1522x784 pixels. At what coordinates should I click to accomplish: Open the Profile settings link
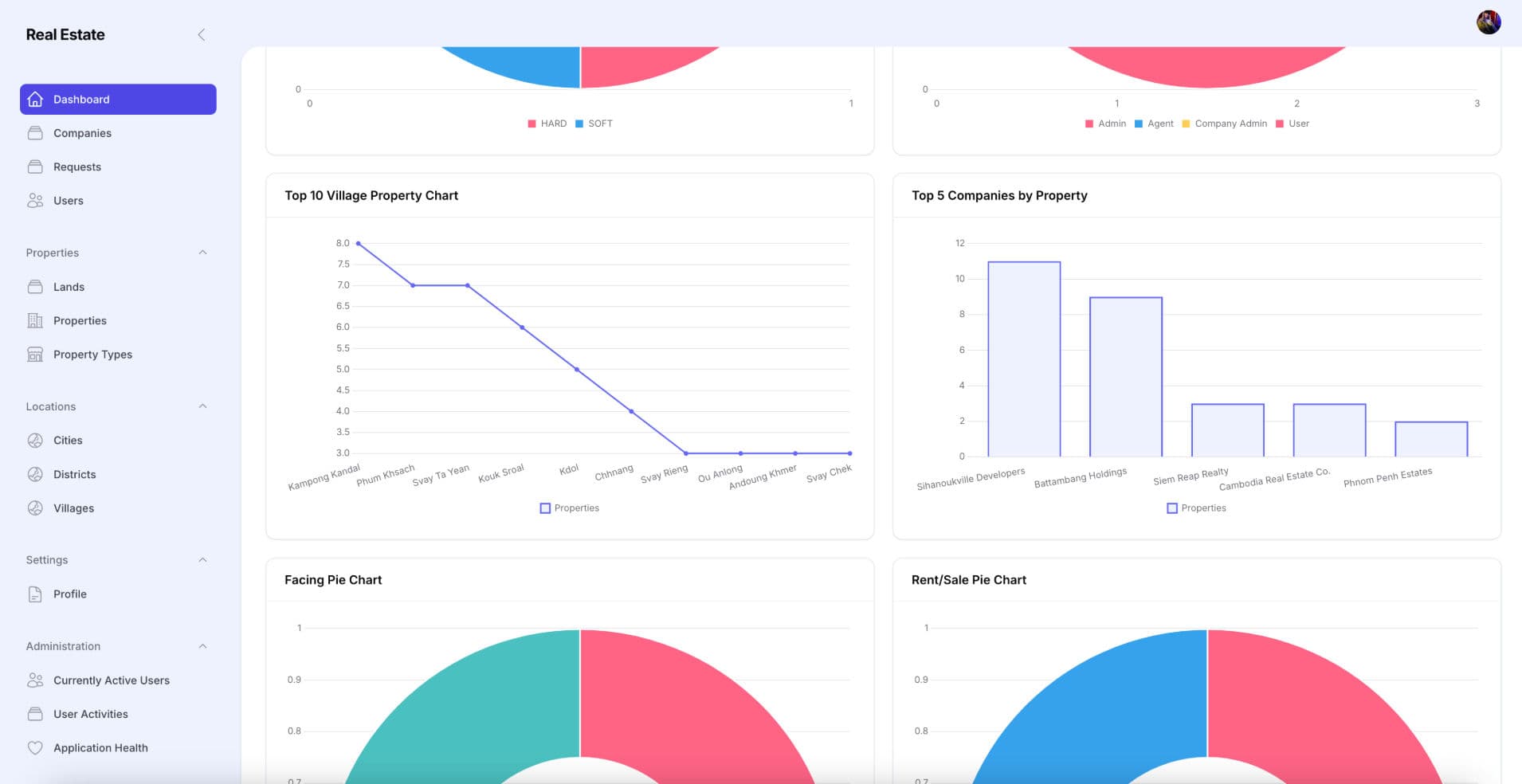pyautogui.click(x=118, y=594)
